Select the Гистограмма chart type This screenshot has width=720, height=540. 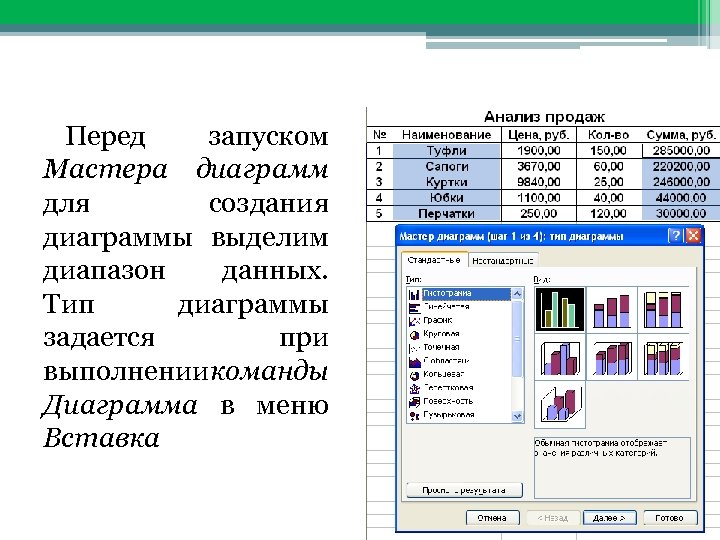pos(459,293)
